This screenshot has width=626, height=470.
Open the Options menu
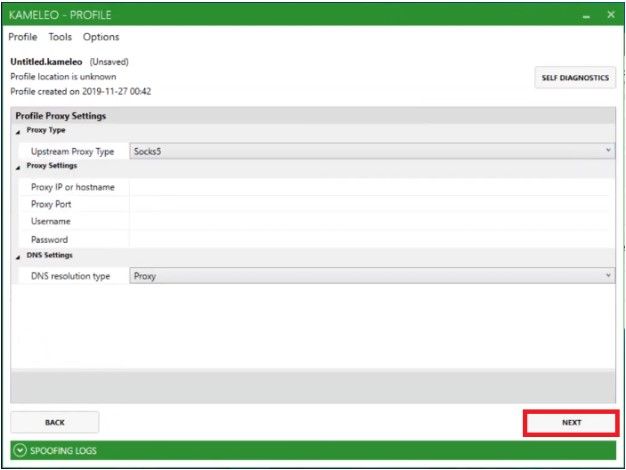pos(101,37)
